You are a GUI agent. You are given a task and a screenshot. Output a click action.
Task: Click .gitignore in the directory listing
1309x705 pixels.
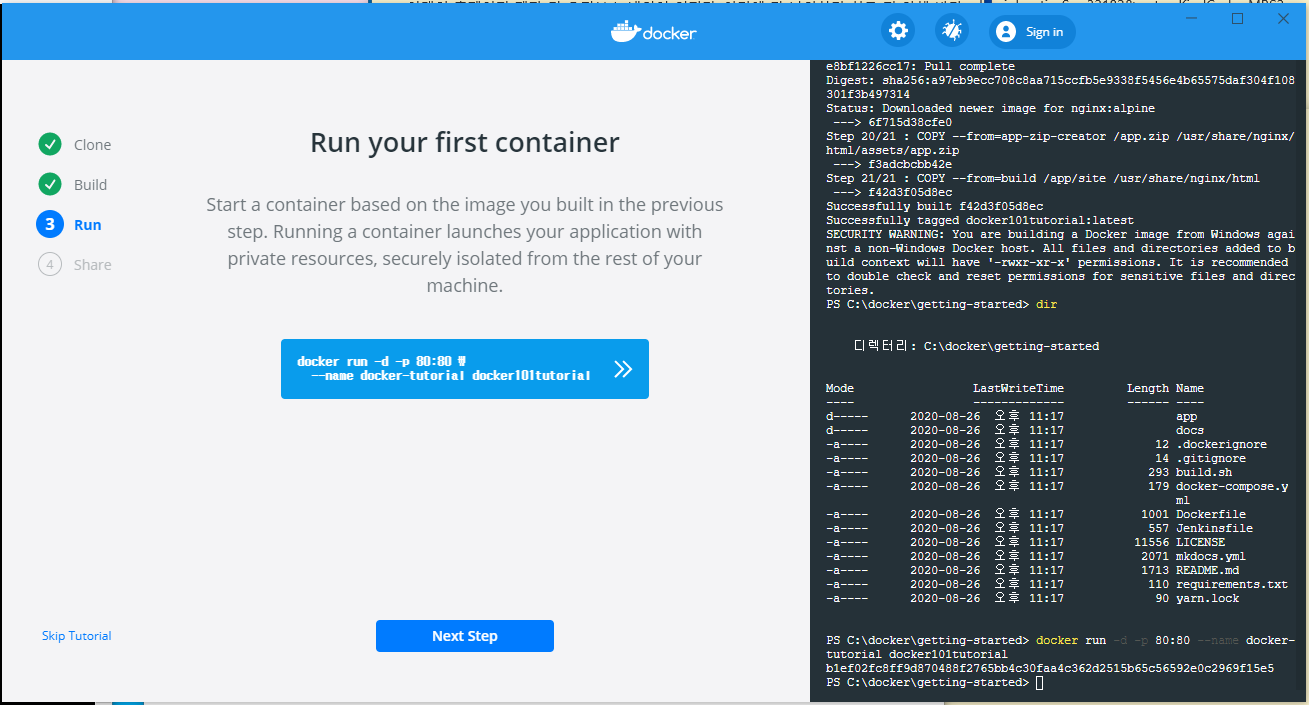(1211, 458)
